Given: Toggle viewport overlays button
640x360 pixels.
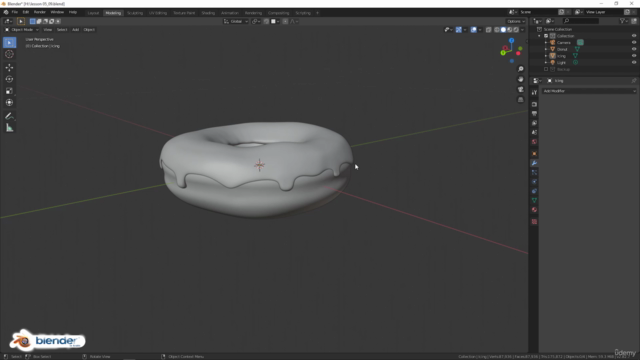Looking at the screenshot, I should 473,30.
